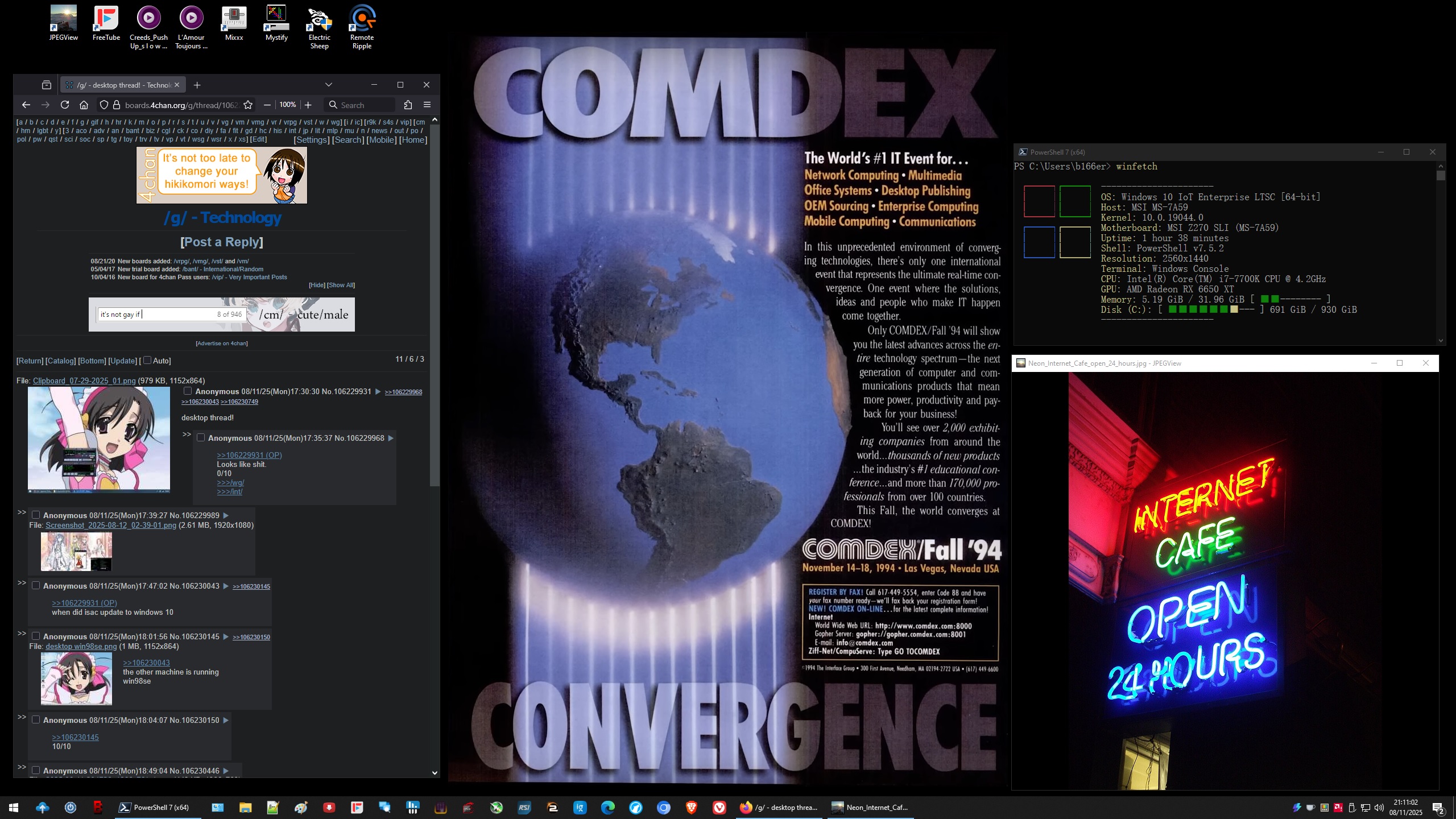This screenshot has width=1456, height=819.
Task: Tick the checkbox for post No.106230043
Action: [36, 586]
